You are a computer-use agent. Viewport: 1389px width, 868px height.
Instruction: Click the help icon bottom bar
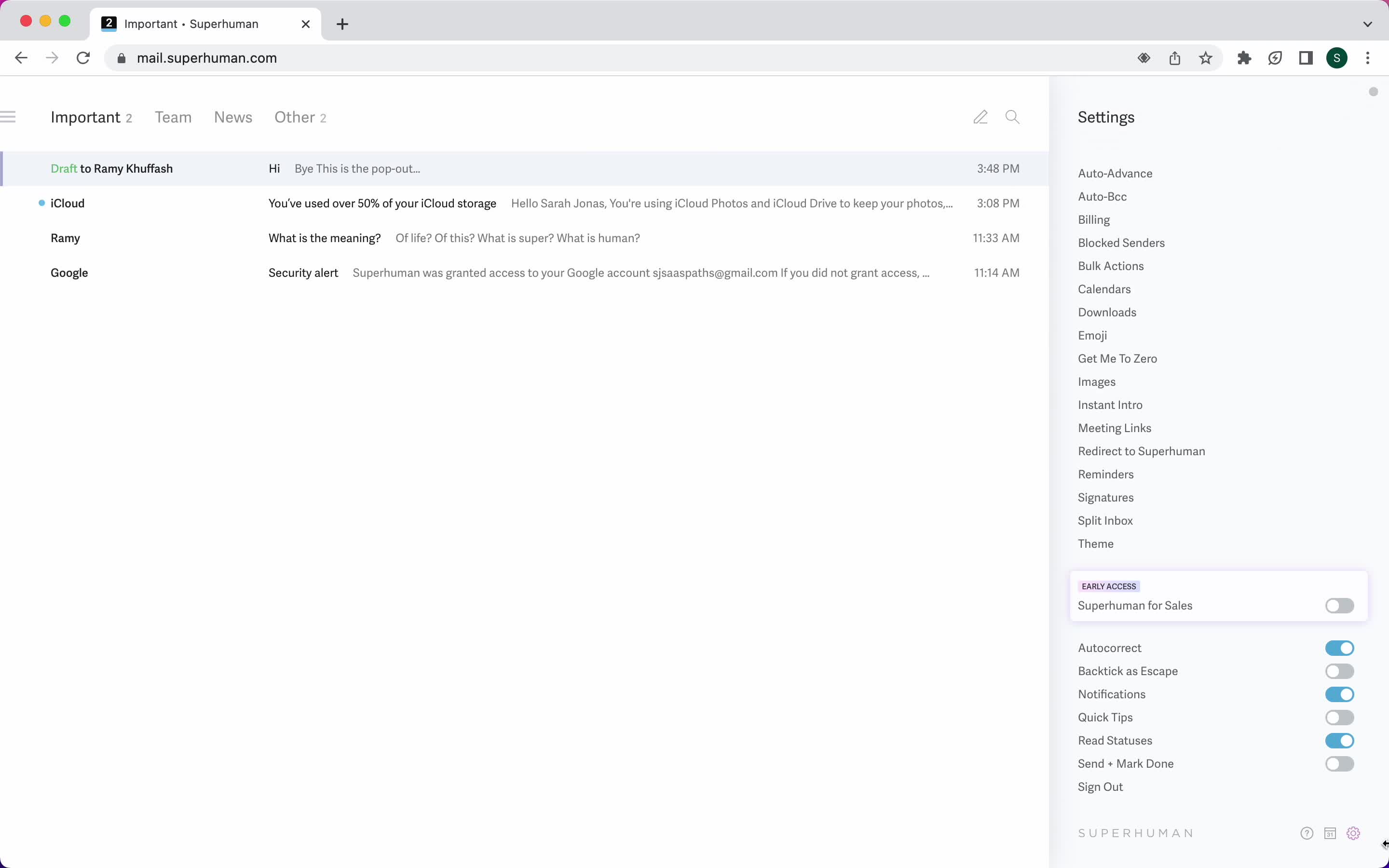coord(1307,832)
